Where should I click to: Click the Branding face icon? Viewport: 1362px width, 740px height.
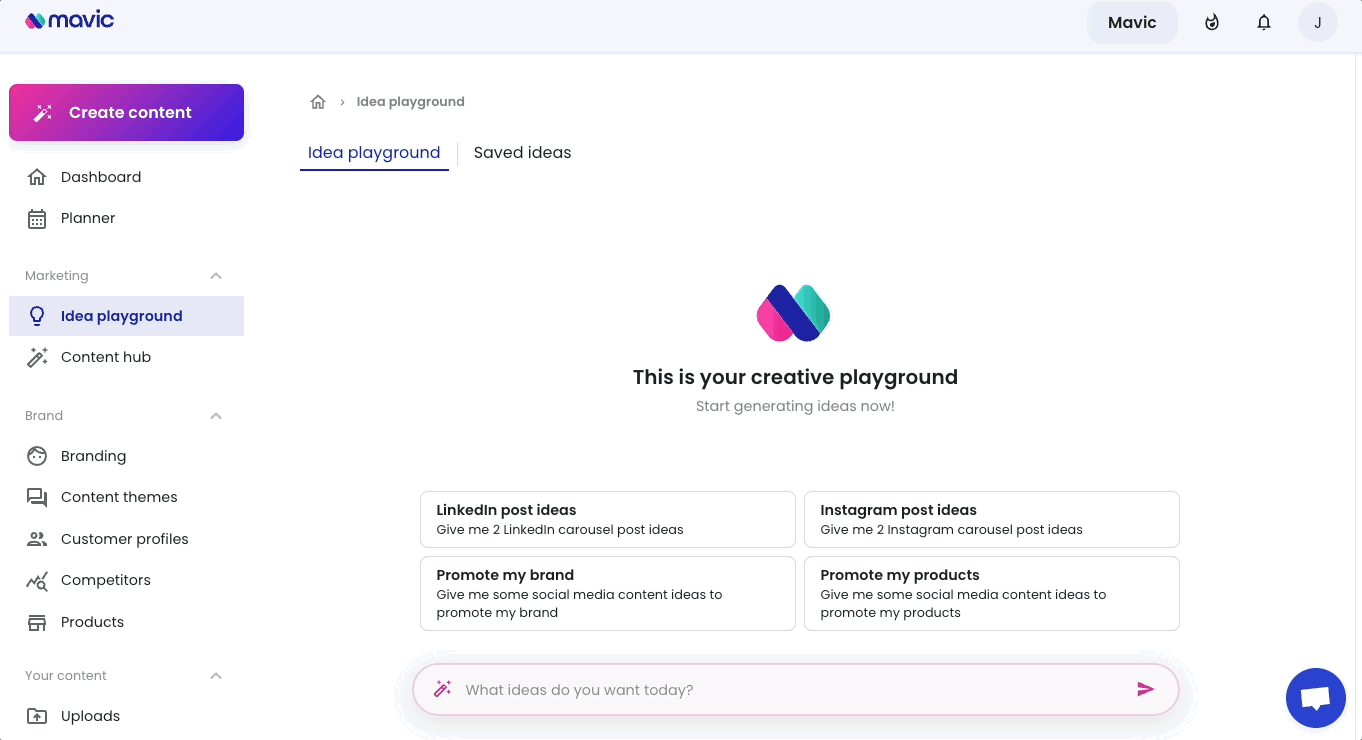click(x=37, y=456)
